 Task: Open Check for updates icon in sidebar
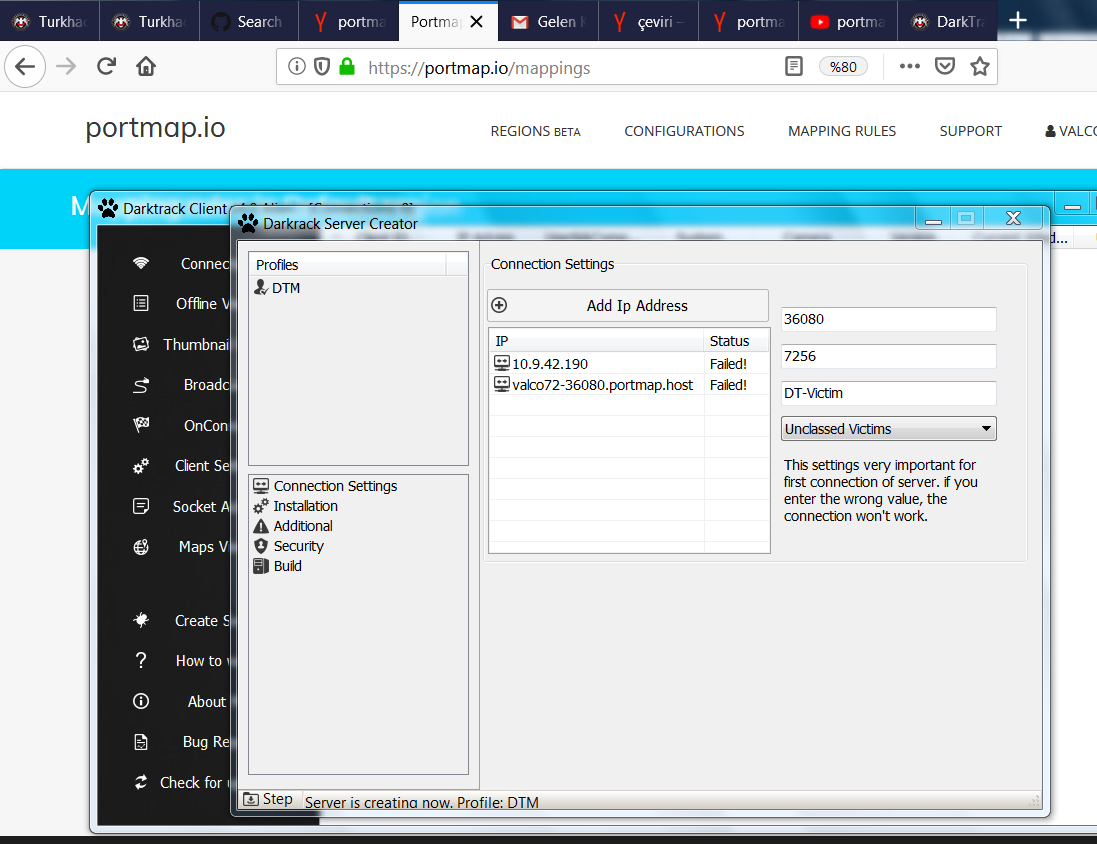[141, 782]
